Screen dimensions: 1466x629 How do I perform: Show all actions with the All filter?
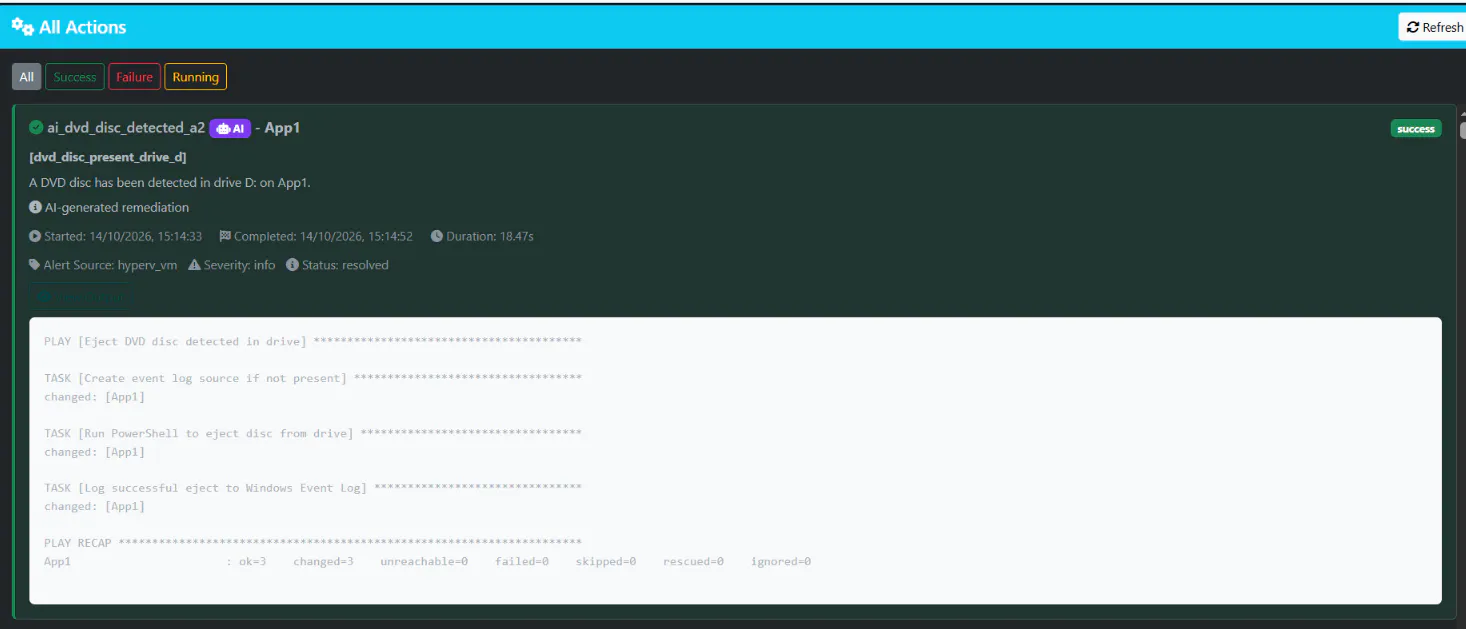[x=26, y=77]
